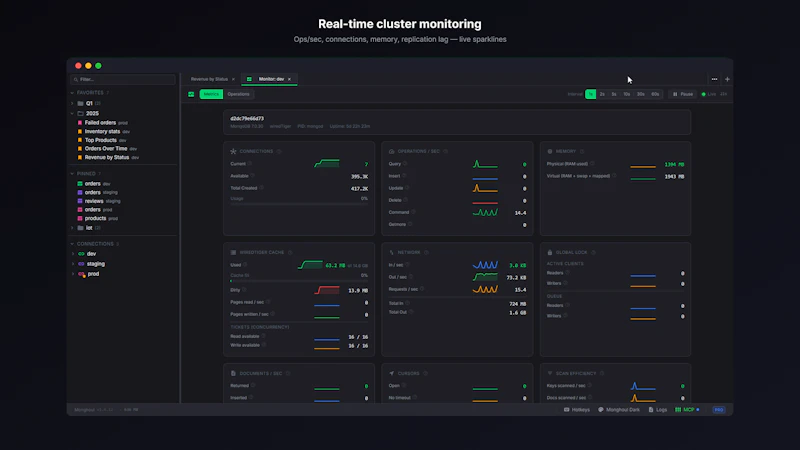Click the Filter input field
Screen dimensions: 800x450
click(123, 80)
